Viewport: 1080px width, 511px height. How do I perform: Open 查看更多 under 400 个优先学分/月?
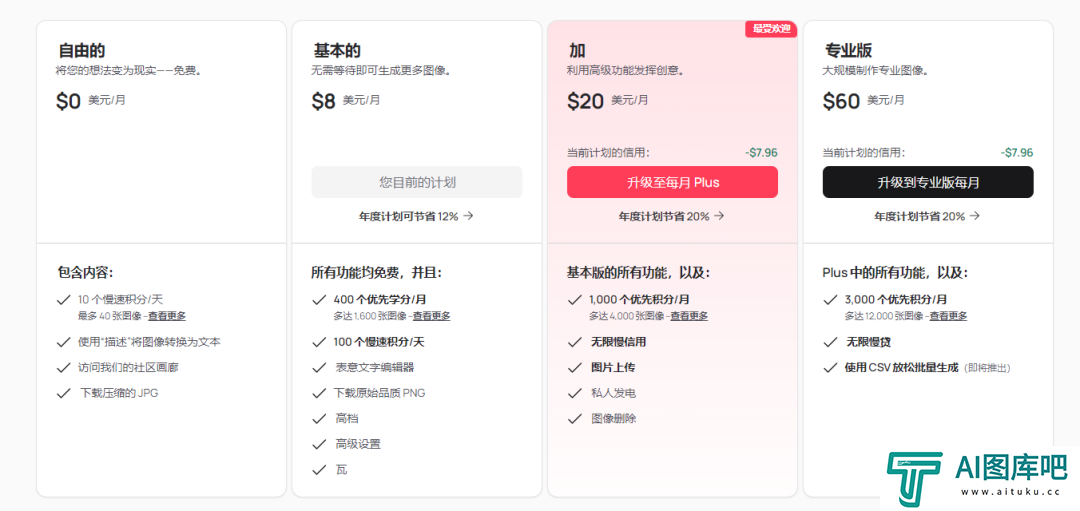click(x=432, y=316)
